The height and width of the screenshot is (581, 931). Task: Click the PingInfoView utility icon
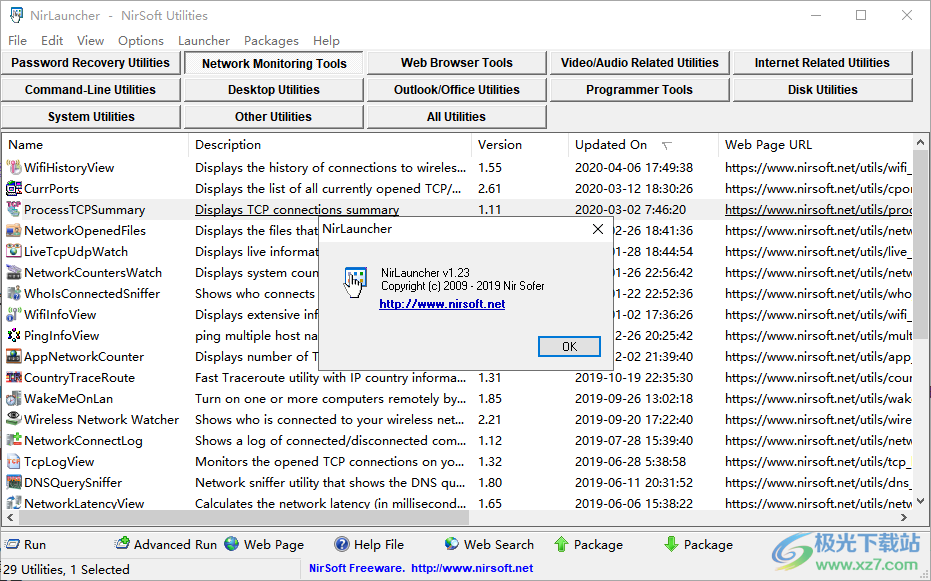pos(12,335)
